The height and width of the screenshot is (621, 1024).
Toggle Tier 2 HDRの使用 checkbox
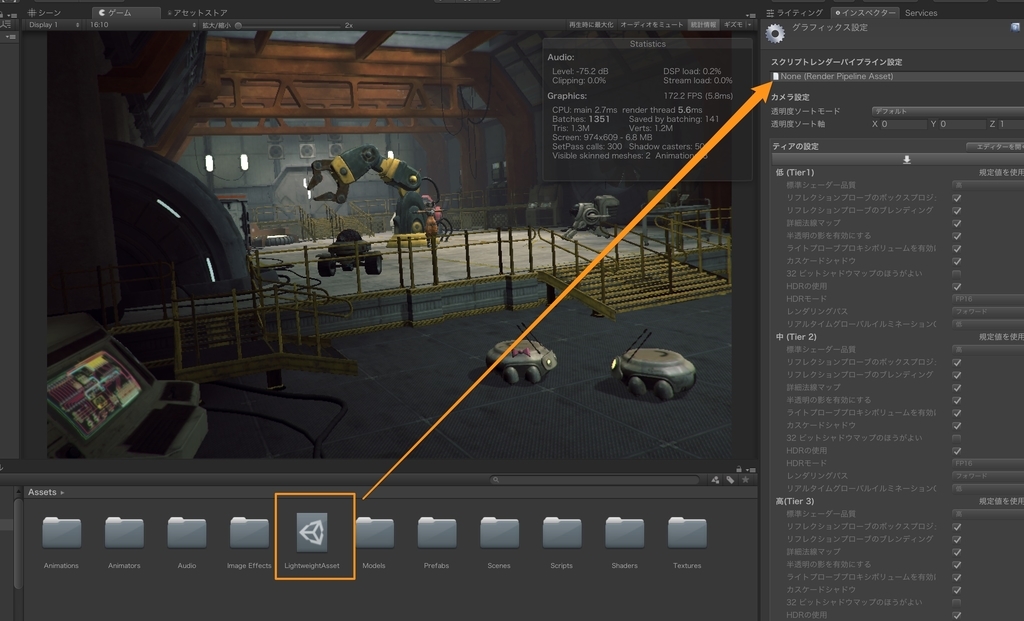coord(957,451)
